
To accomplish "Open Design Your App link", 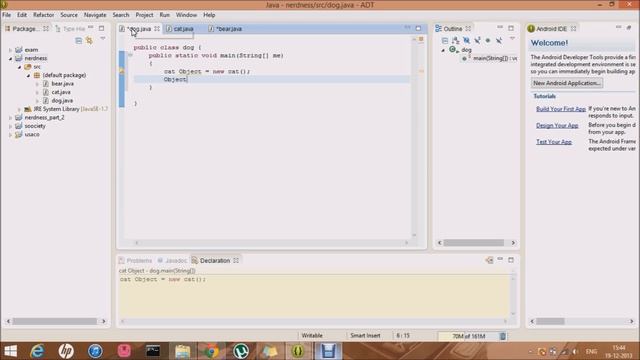I will [557, 125].
